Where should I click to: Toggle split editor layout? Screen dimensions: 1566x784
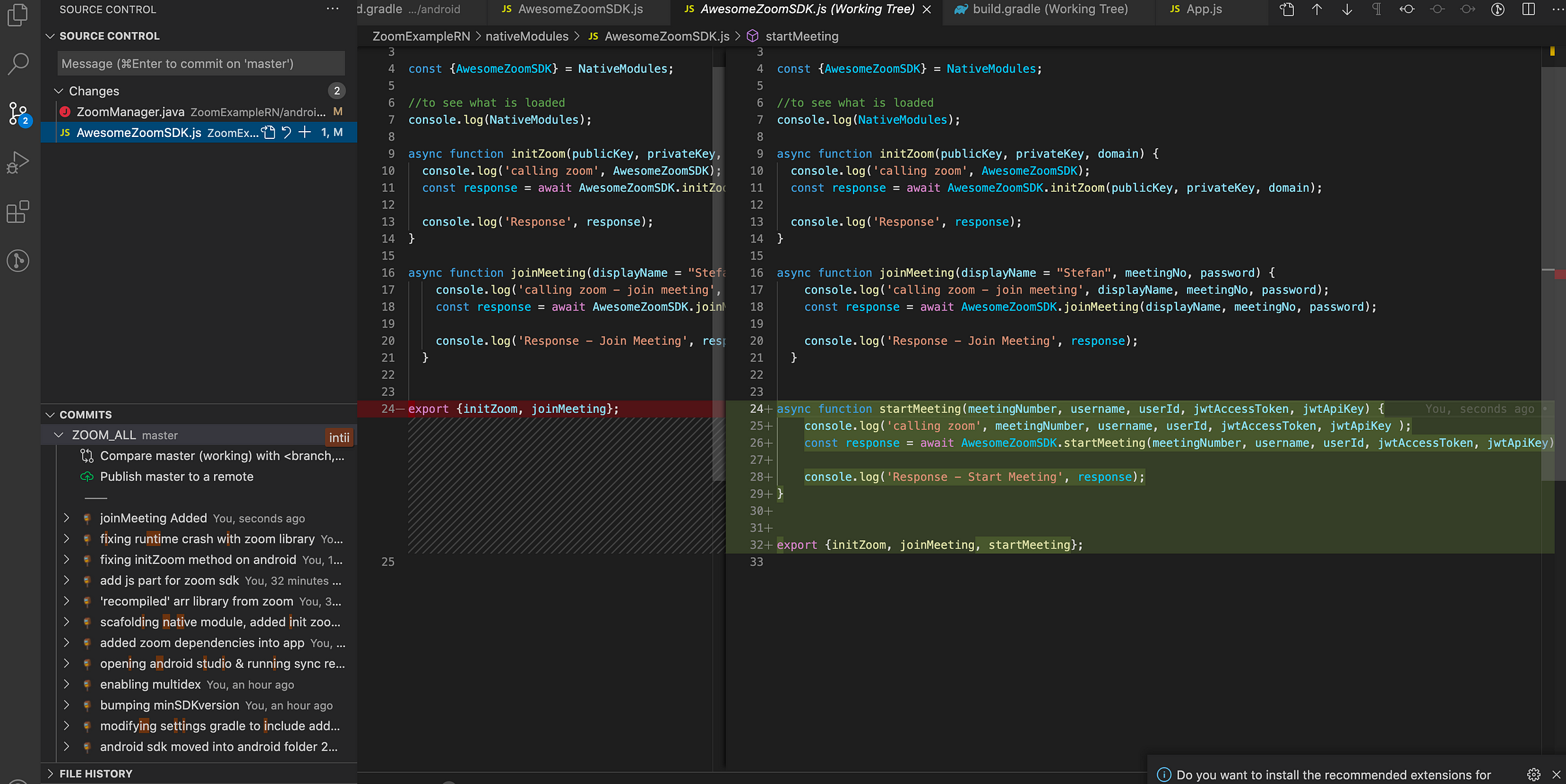[1528, 9]
